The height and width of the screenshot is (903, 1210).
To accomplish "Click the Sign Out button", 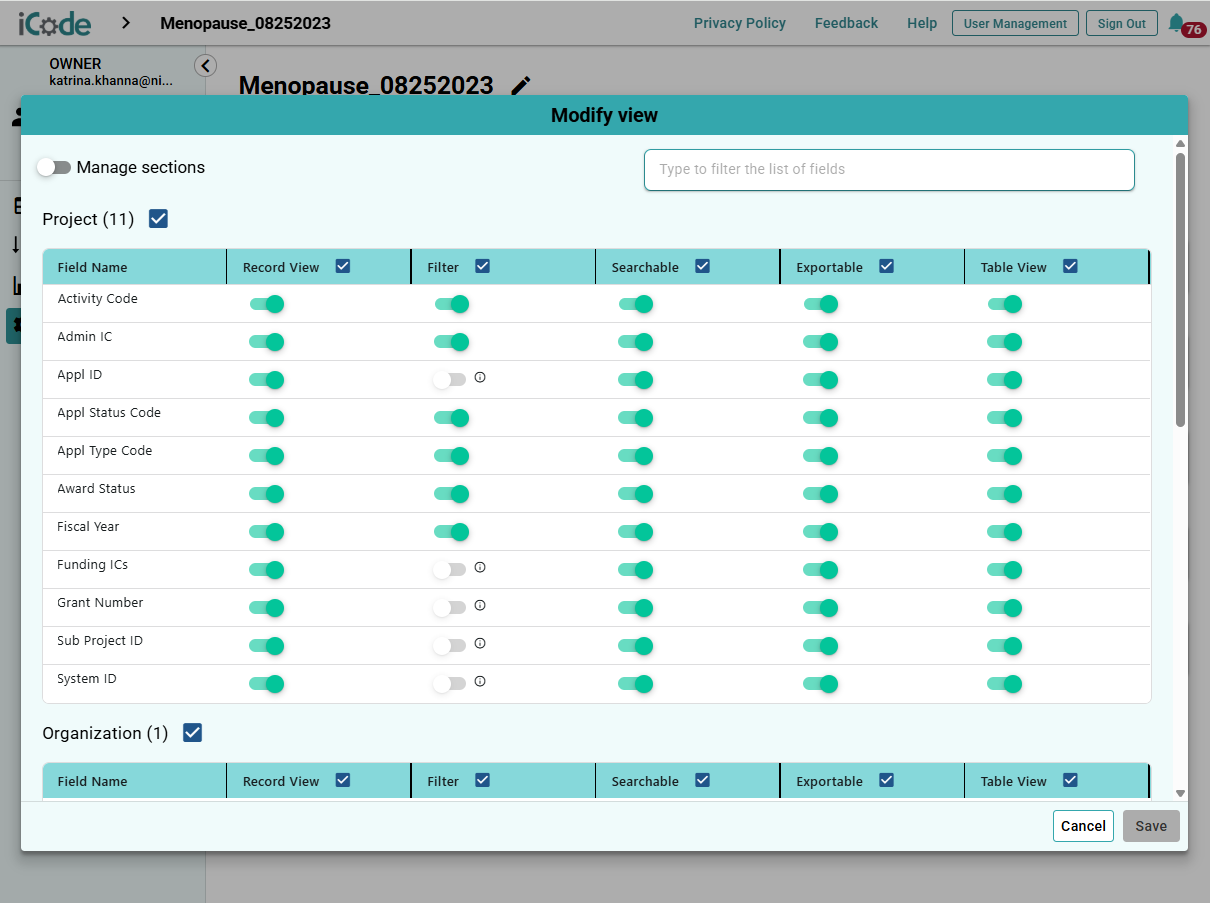I will pos(1122,23).
